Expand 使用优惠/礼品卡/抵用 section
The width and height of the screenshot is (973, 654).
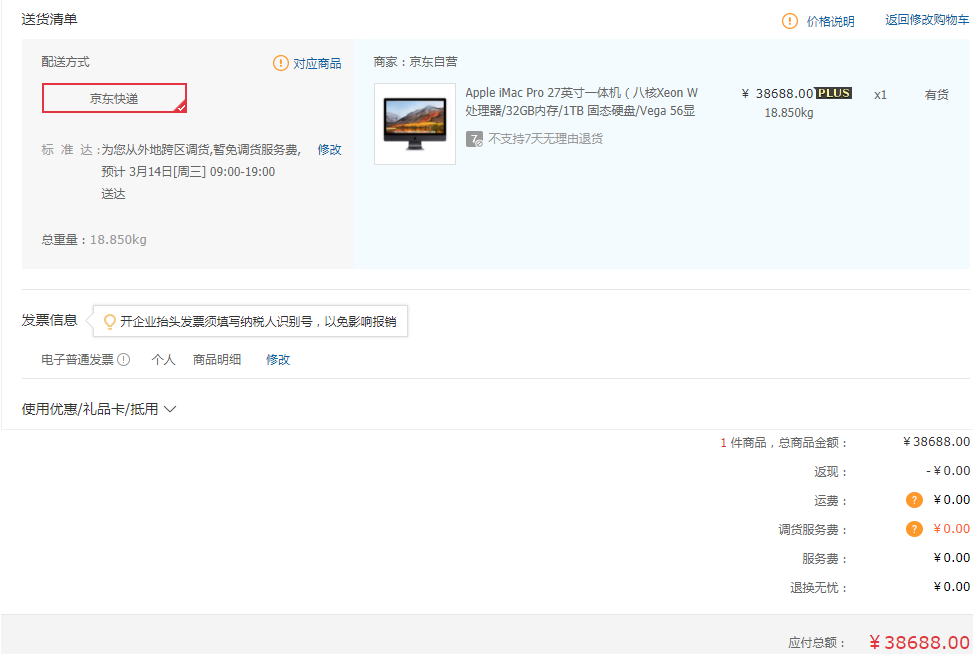[99, 409]
